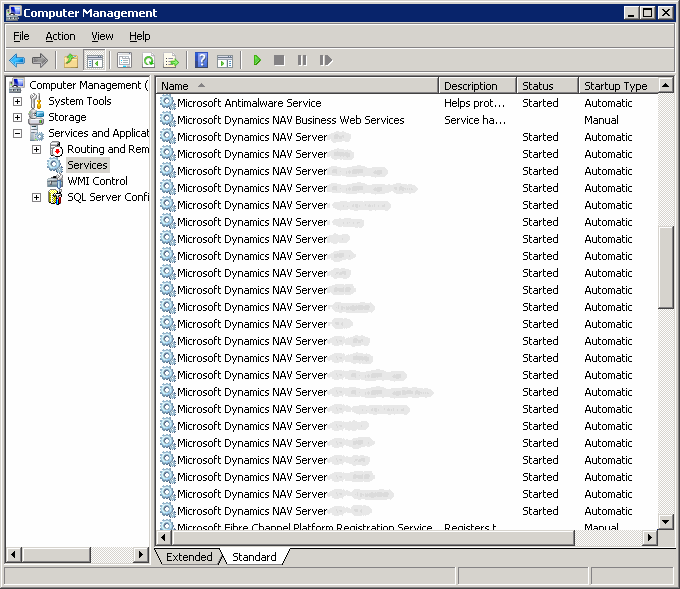This screenshot has width=680, height=589.
Task: Sort by the Startup Type column header
Action: click(618, 86)
